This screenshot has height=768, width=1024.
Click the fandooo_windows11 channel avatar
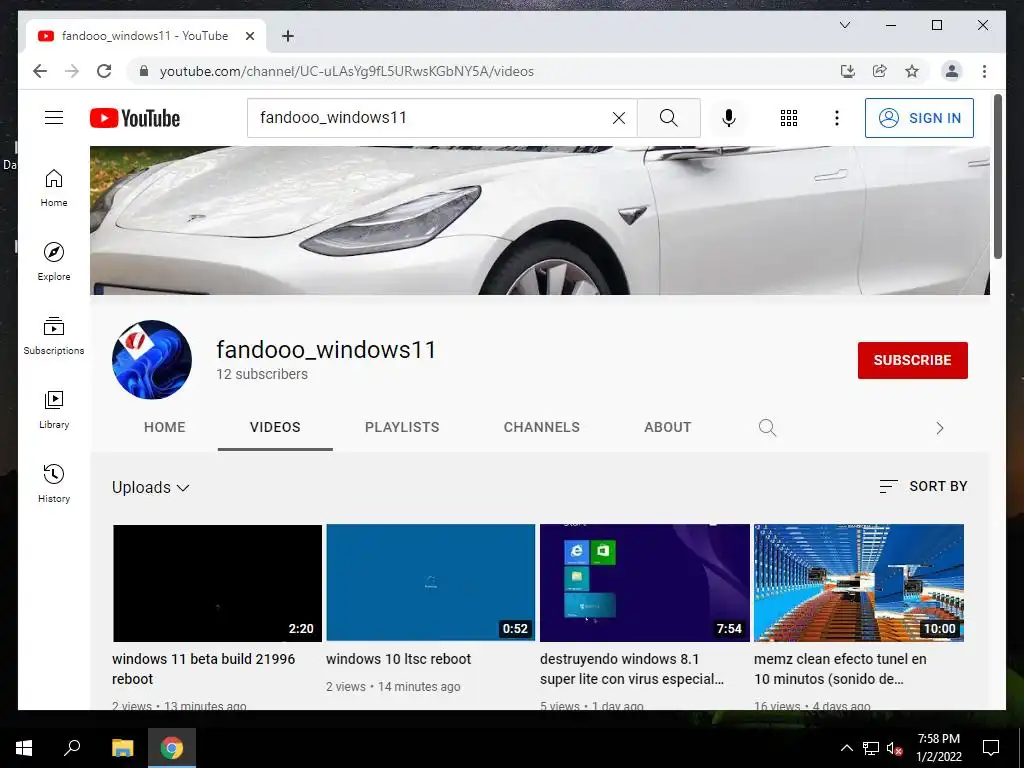pyautogui.click(x=152, y=360)
